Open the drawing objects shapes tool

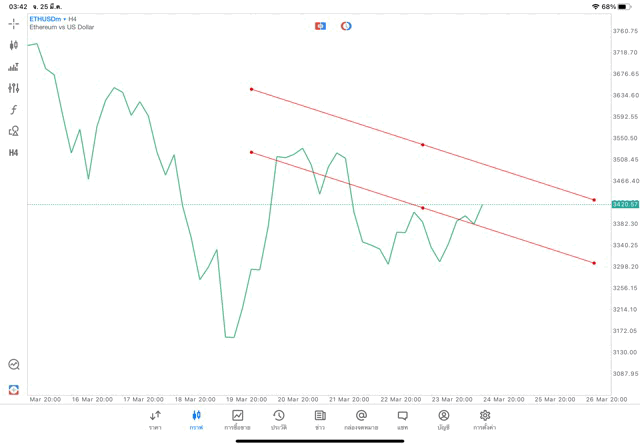[x=14, y=131]
